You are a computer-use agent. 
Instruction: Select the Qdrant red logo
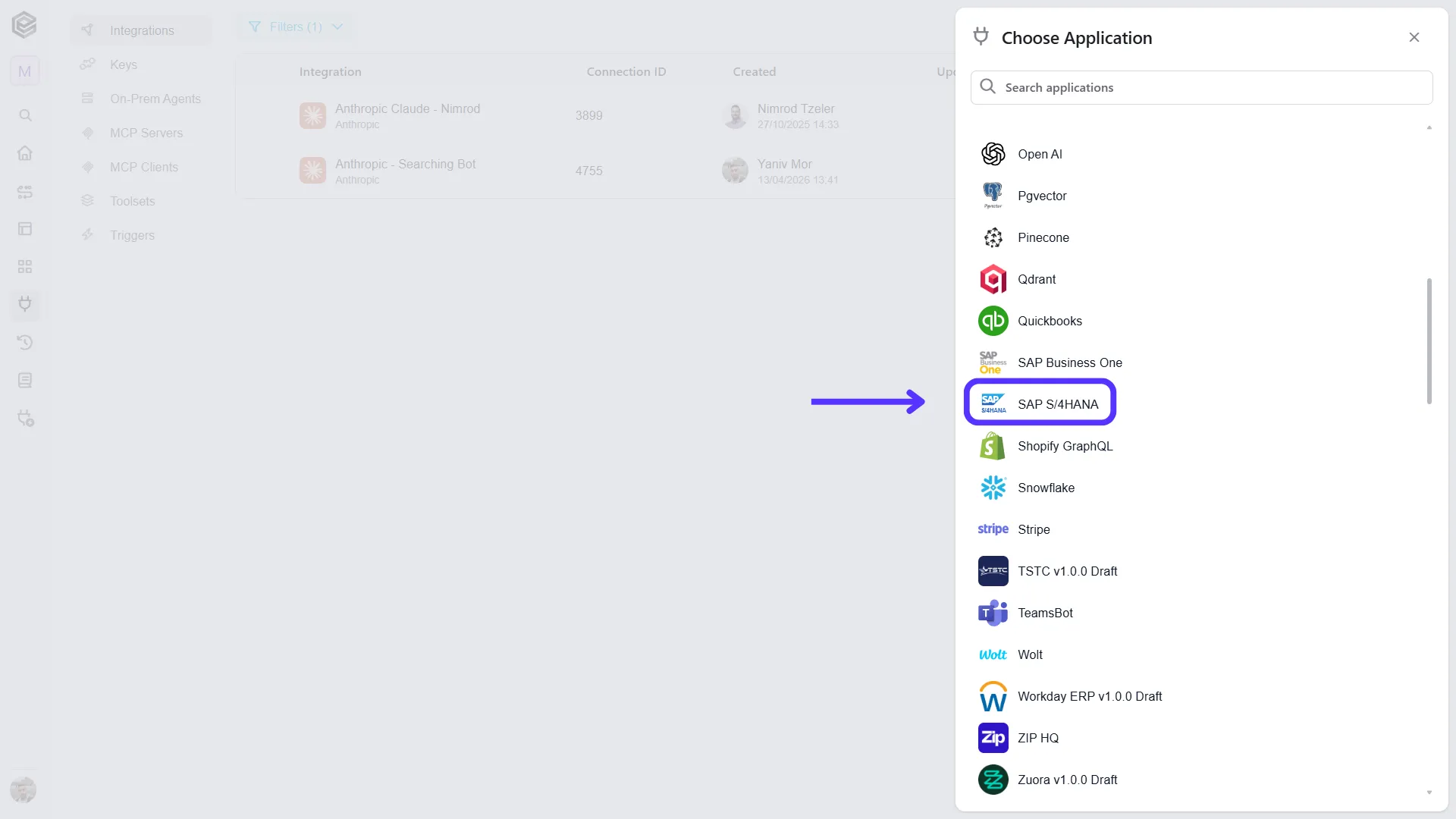click(993, 279)
